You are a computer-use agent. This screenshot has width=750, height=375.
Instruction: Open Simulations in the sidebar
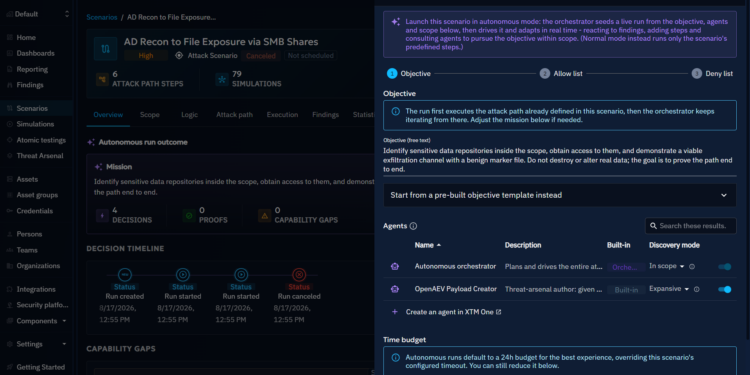point(35,124)
